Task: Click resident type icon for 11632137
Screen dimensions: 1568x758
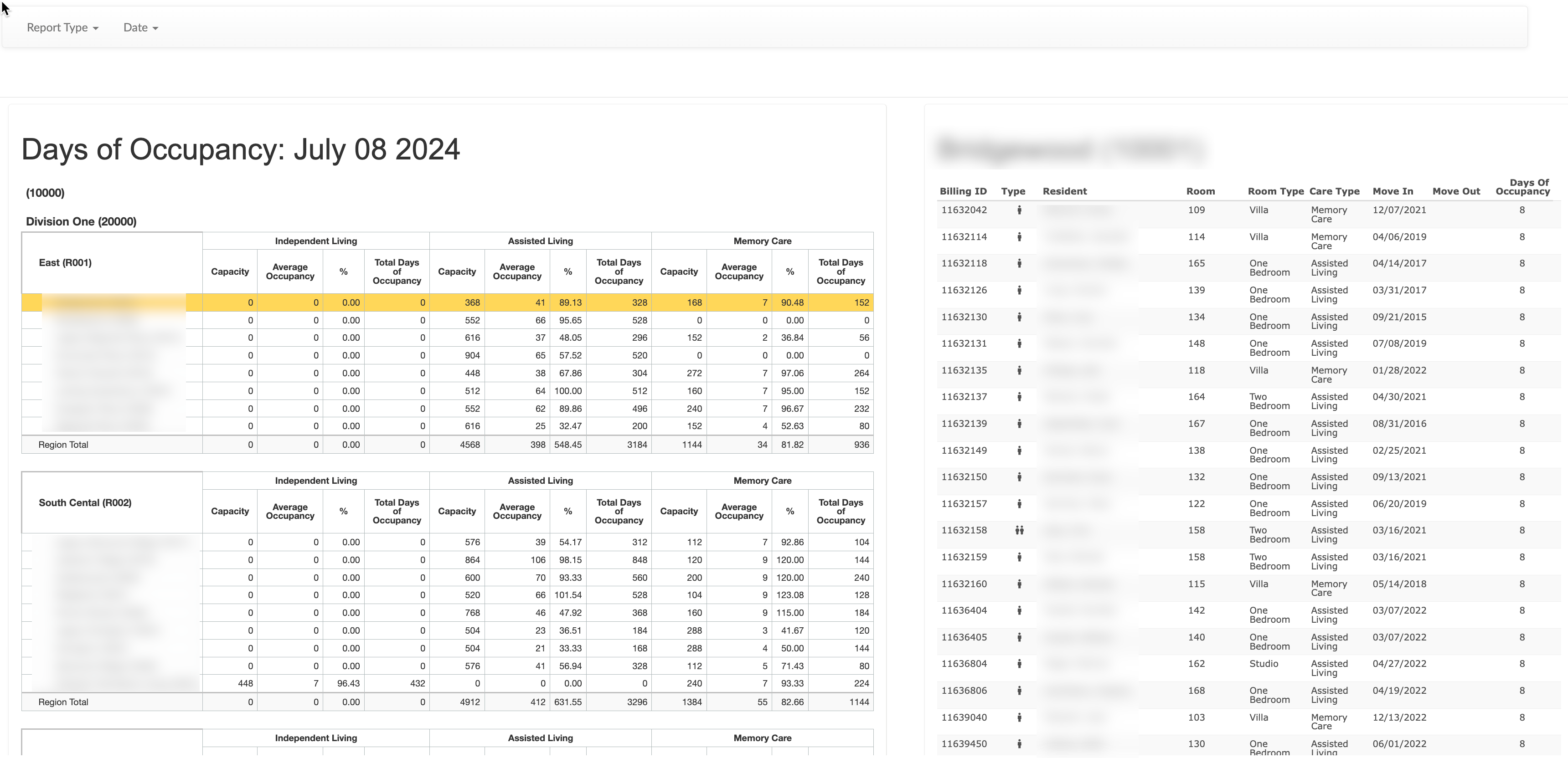Action: click(x=1019, y=397)
